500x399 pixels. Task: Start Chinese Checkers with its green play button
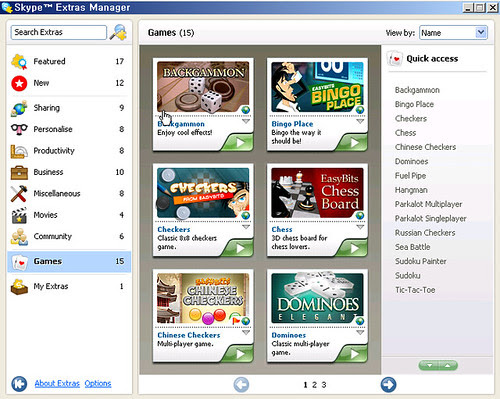click(x=238, y=354)
